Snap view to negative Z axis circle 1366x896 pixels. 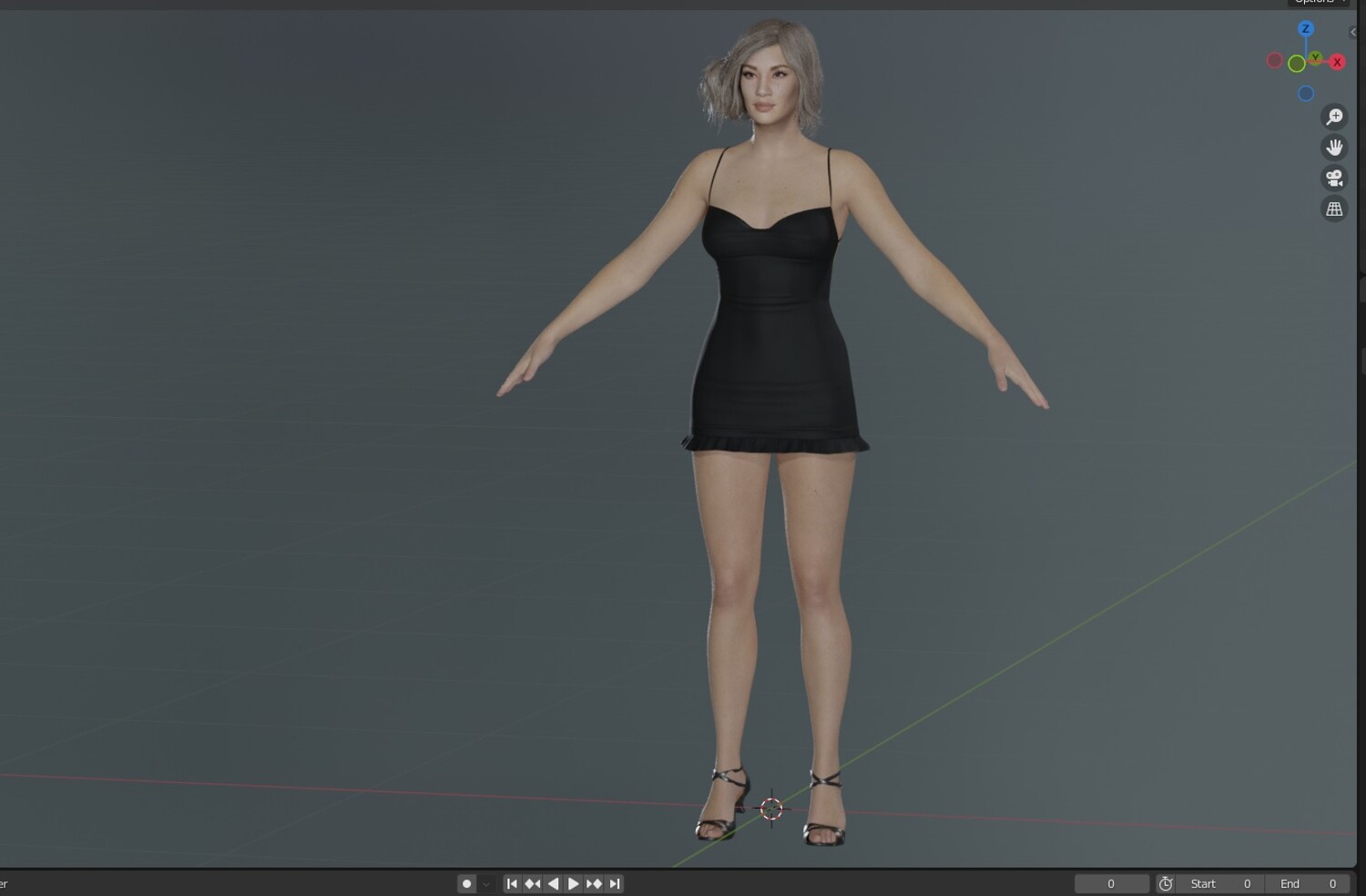tap(1306, 93)
